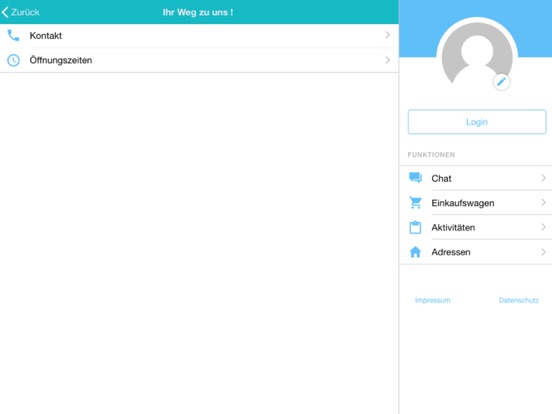Click the chevron beside Chat

(543, 178)
